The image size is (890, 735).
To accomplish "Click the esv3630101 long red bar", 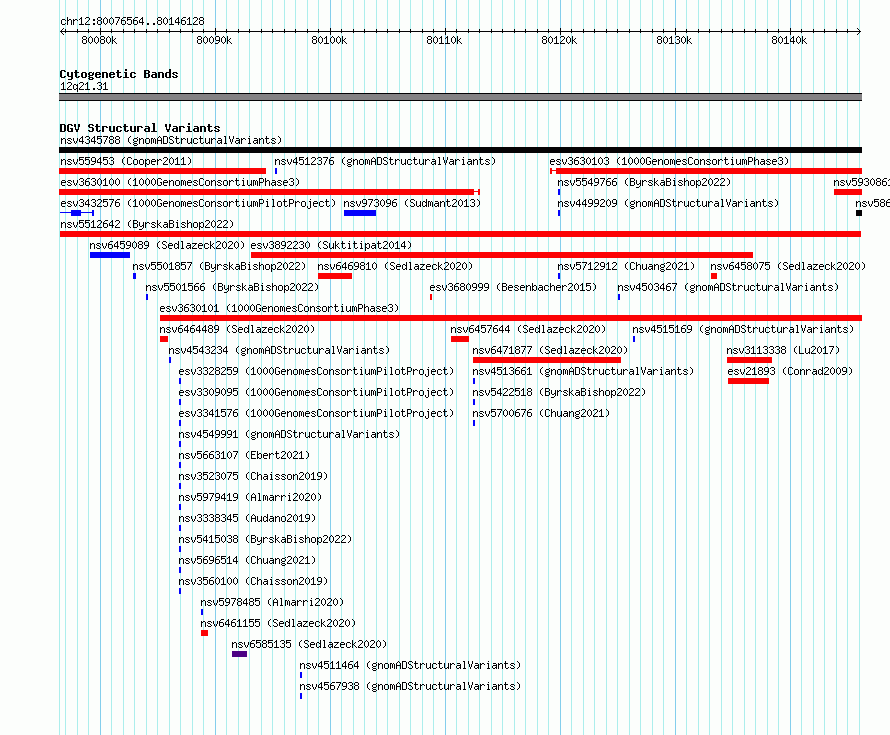I will [511, 318].
